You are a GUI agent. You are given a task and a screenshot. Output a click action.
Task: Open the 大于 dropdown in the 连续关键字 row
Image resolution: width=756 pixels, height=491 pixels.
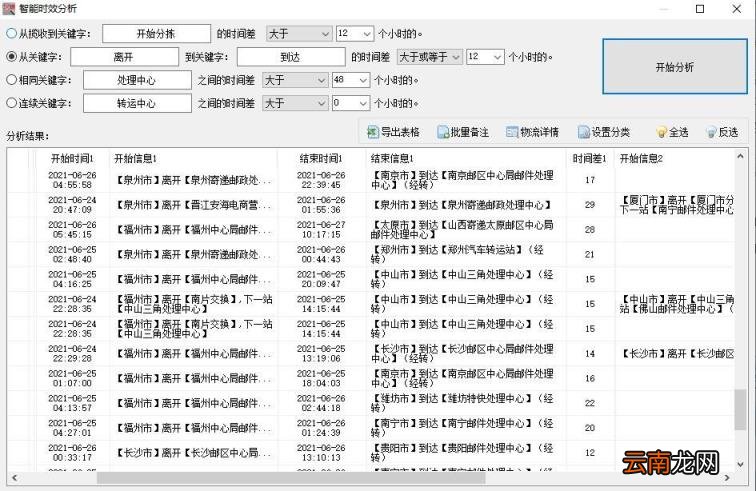[295, 103]
